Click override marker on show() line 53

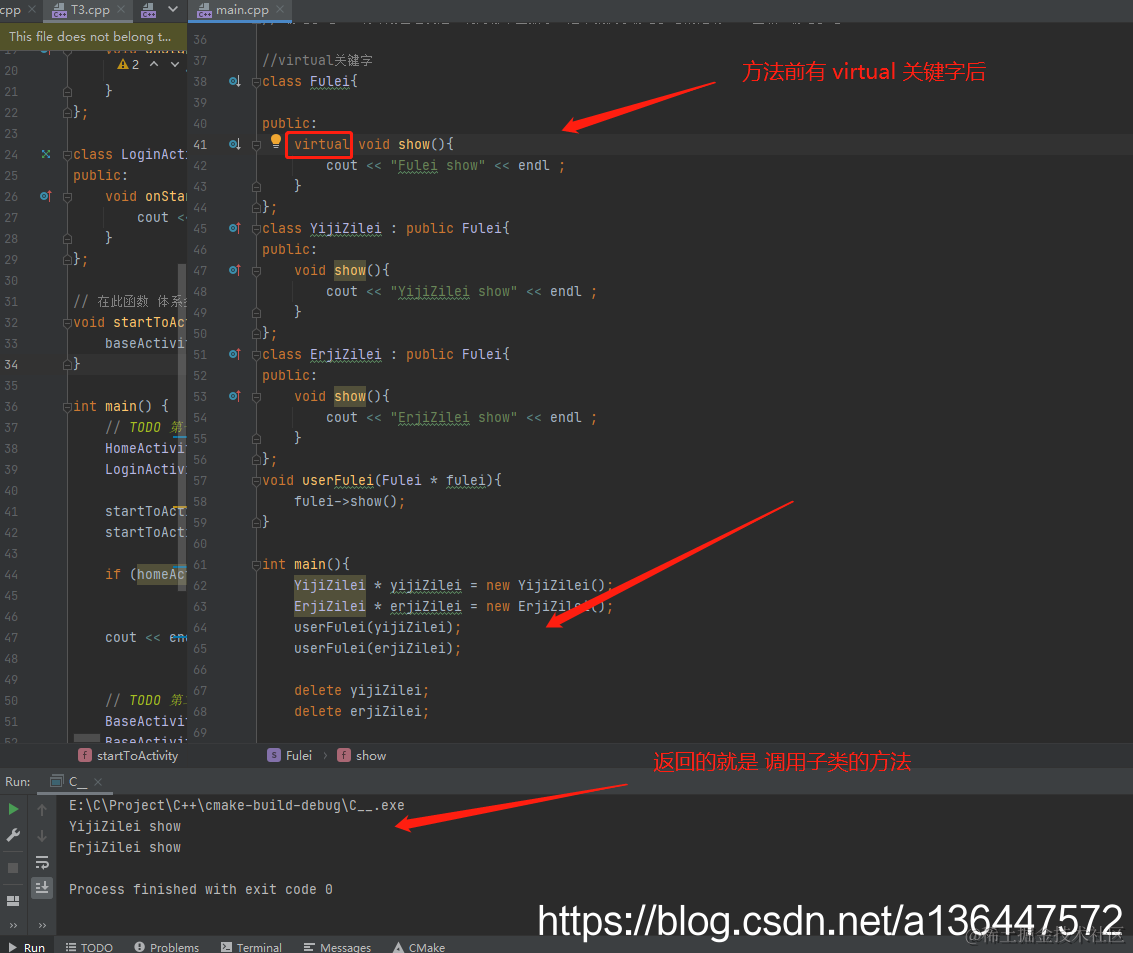(x=235, y=396)
